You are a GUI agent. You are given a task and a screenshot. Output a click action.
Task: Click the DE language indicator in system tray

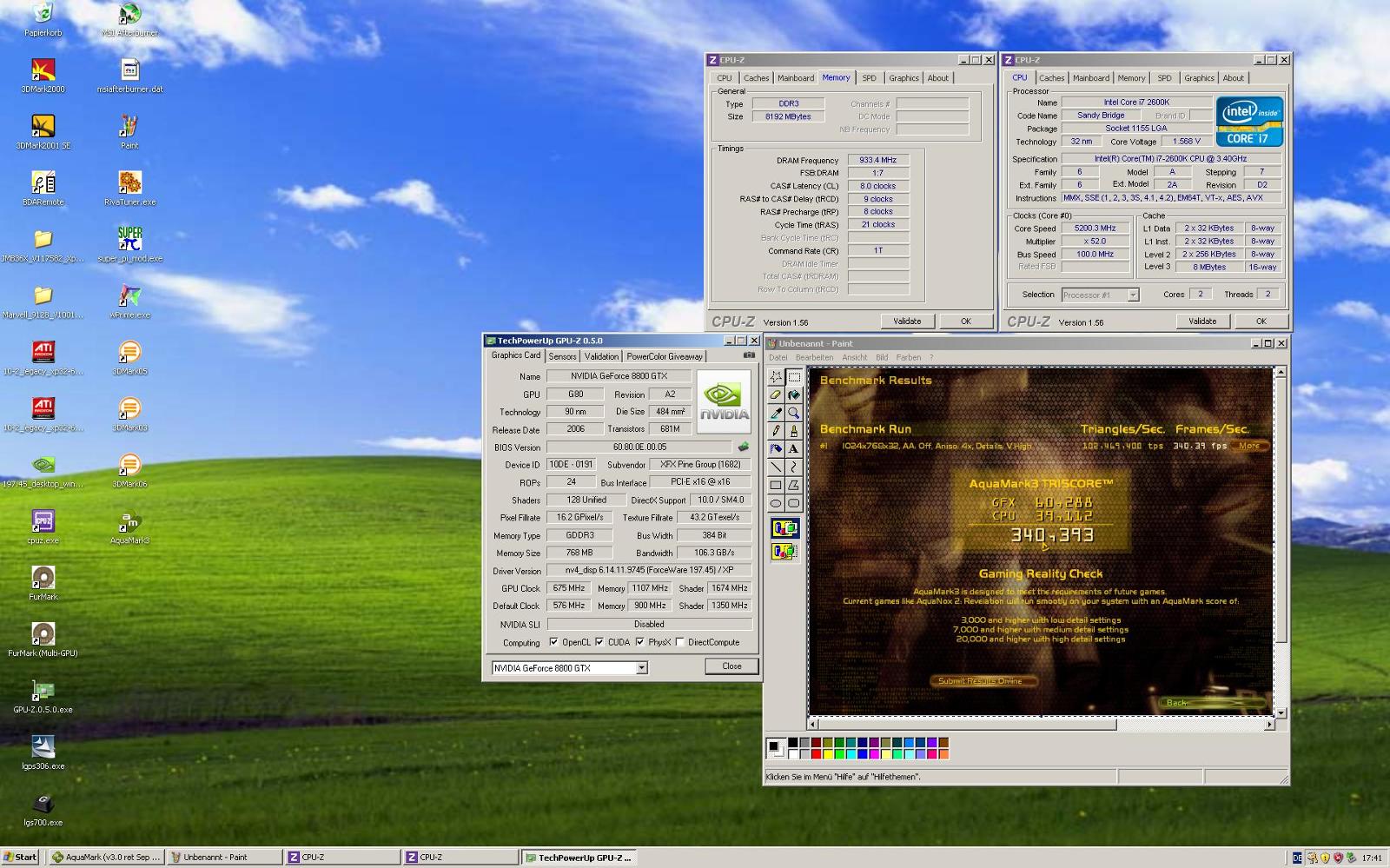click(1296, 858)
